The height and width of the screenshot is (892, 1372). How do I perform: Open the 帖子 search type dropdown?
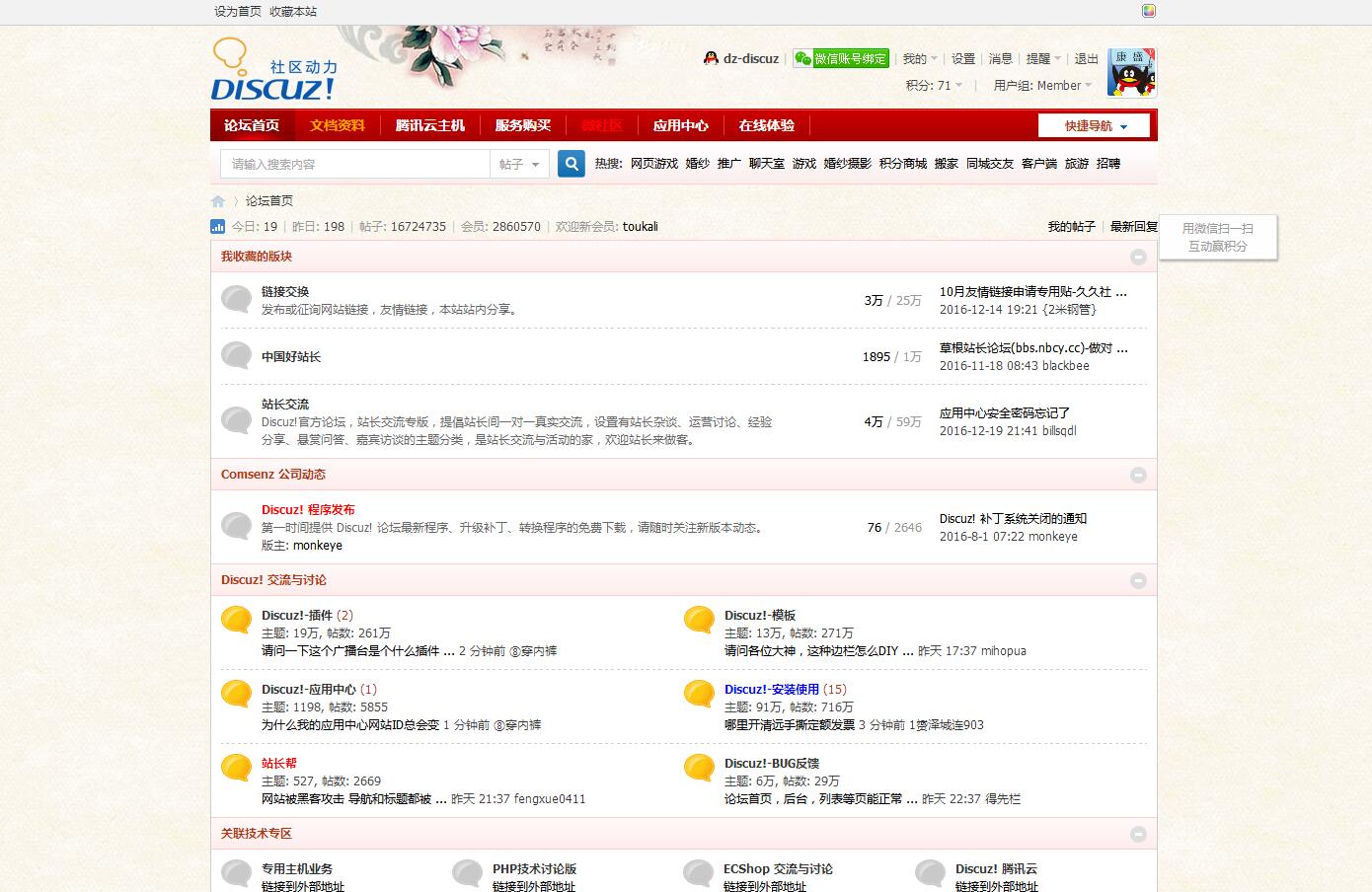(x=519, y=164)
